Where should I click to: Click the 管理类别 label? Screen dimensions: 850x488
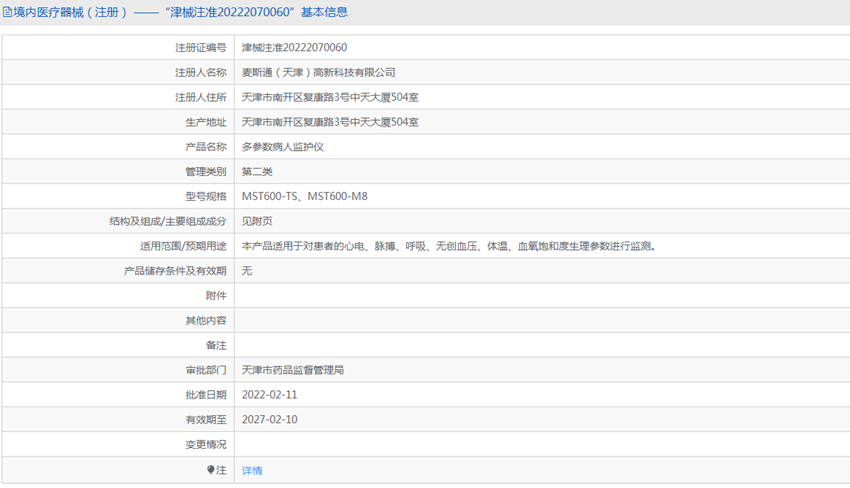(206, 172)
